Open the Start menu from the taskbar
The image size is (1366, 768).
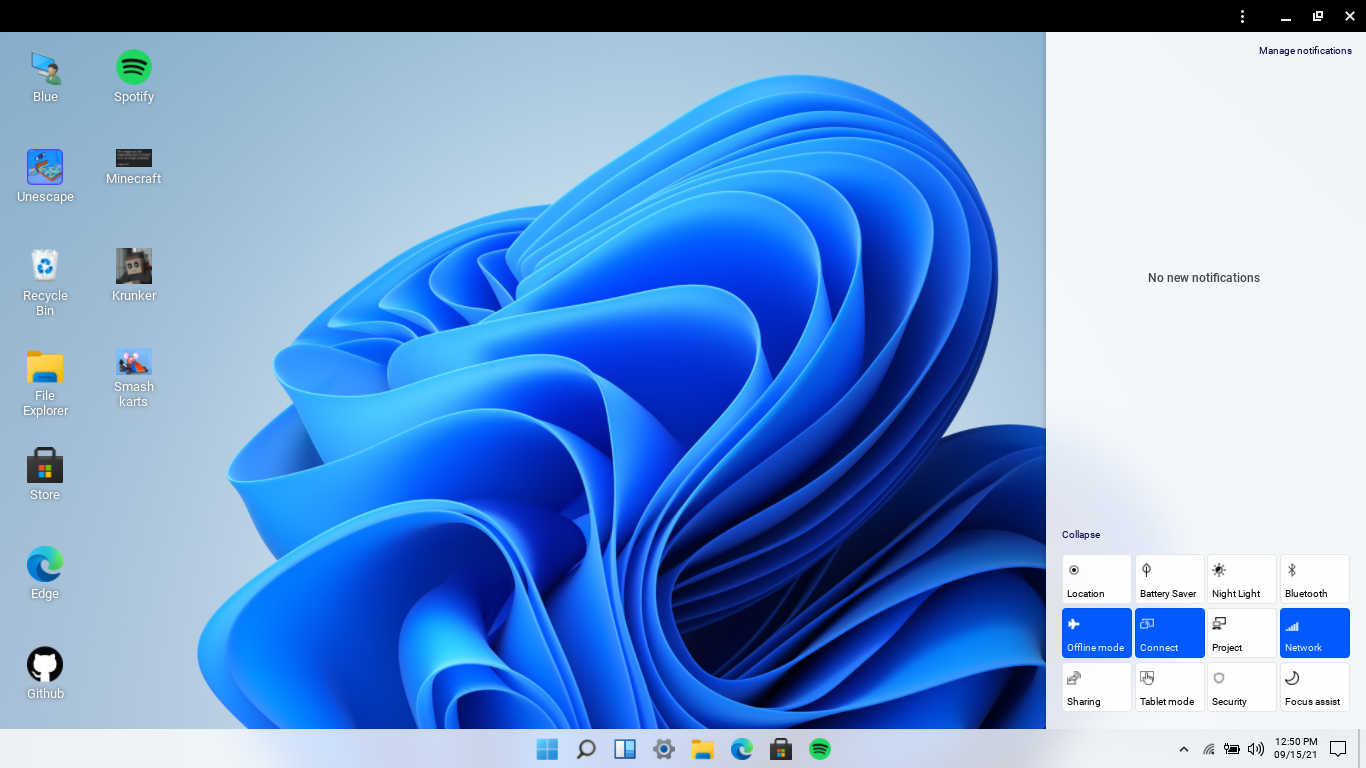click(548, 749)
